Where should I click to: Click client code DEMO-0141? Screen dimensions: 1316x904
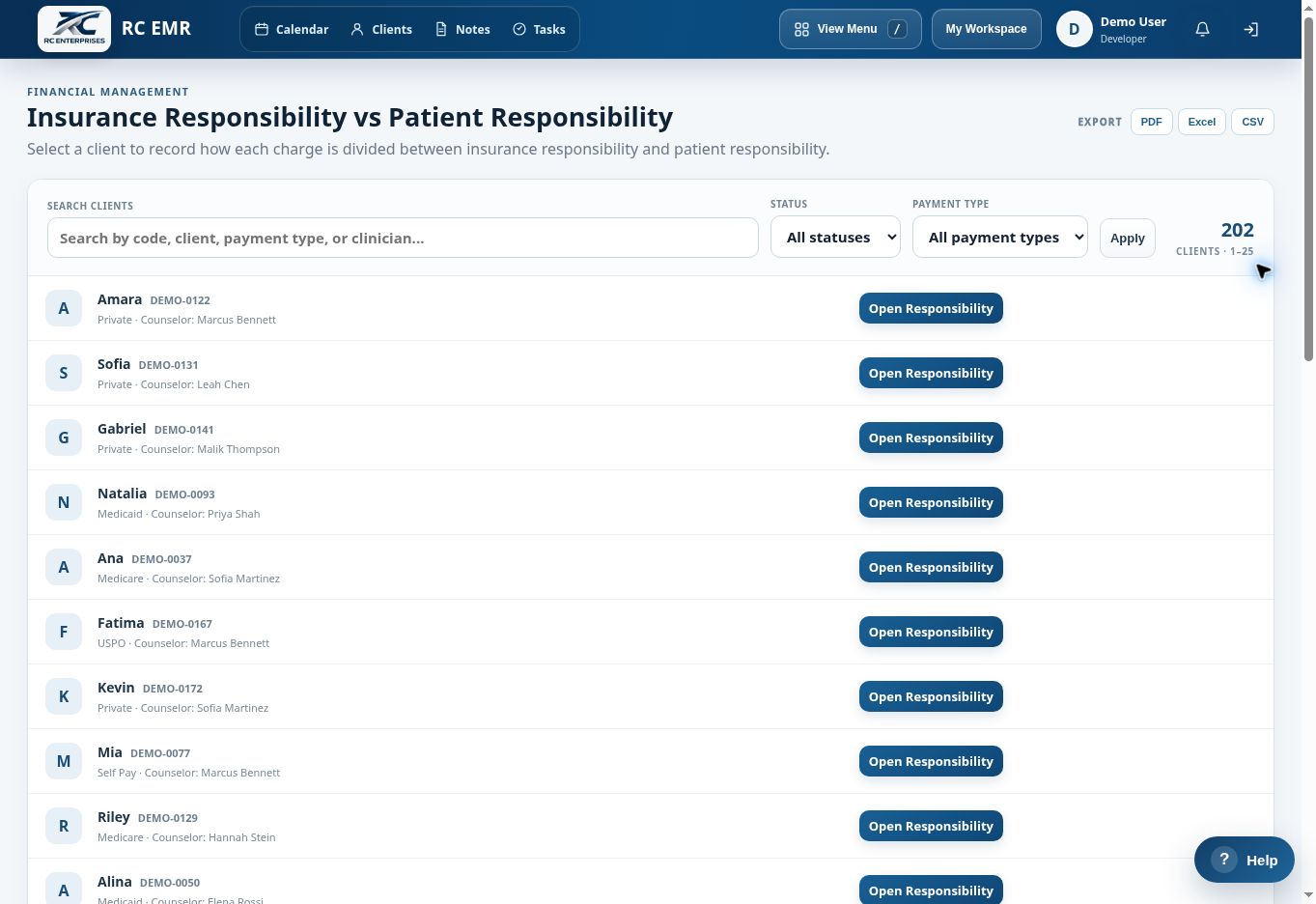click(183, 430)
